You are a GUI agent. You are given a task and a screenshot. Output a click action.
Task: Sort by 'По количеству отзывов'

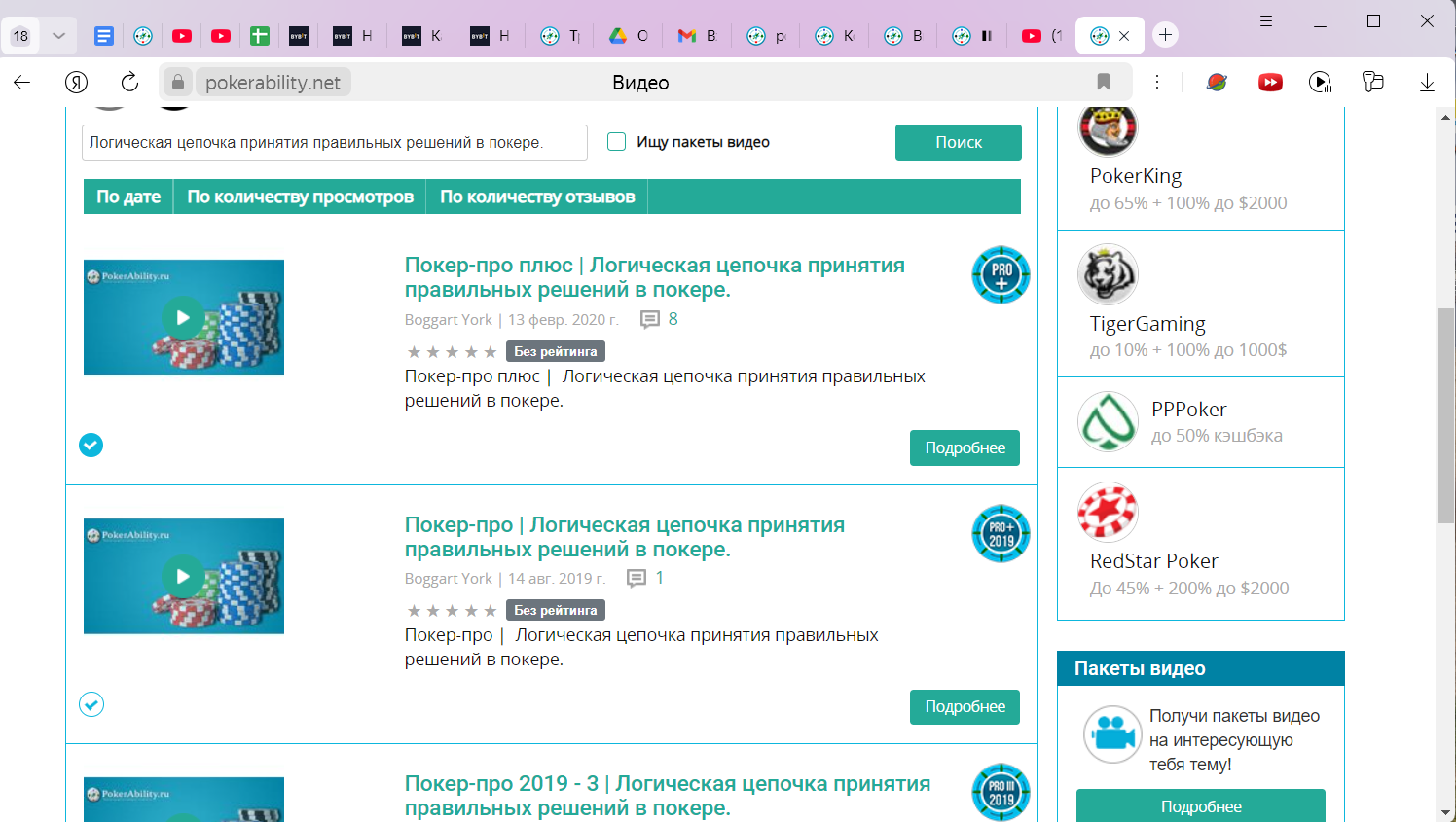pos(537,197)
